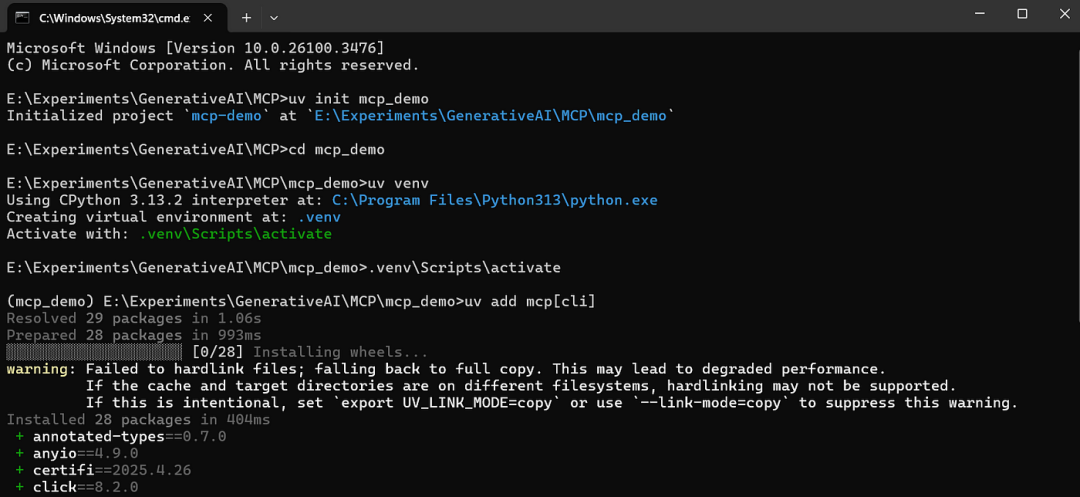The width and height of the screenshot is (1080, 497).
Task: Click the blue mcp_demo project path
Action: [491, 116]
